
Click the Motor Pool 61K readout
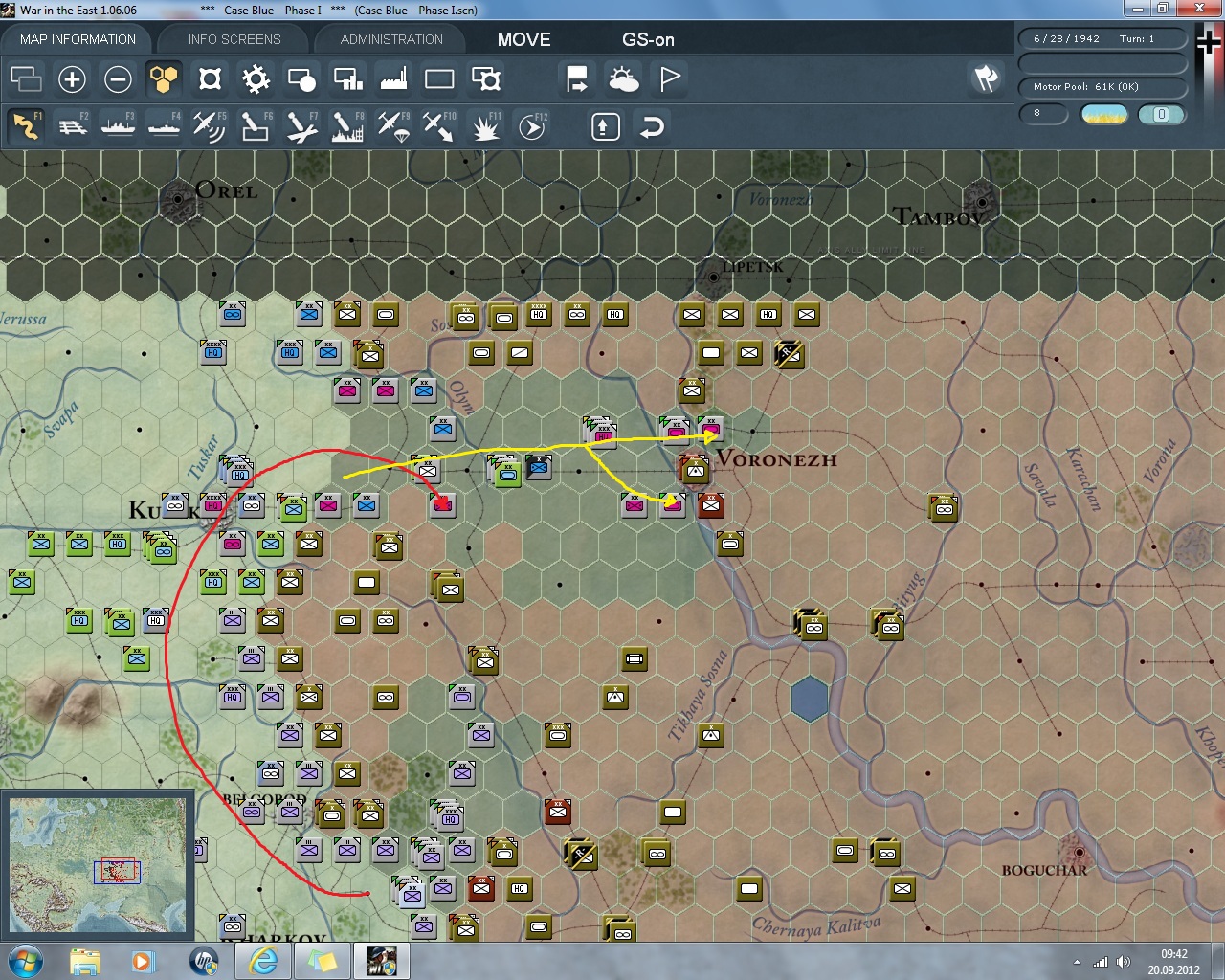(1102, 87)
